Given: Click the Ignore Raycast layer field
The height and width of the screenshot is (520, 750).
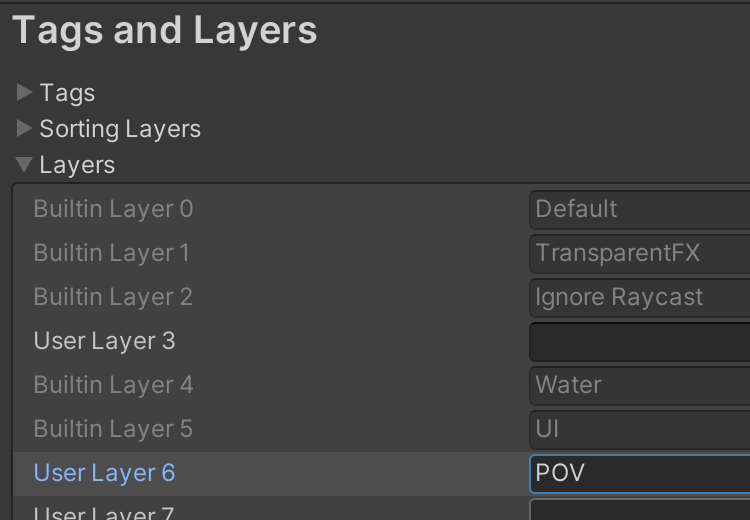Looking at the screenshot, I should point(640,297).
